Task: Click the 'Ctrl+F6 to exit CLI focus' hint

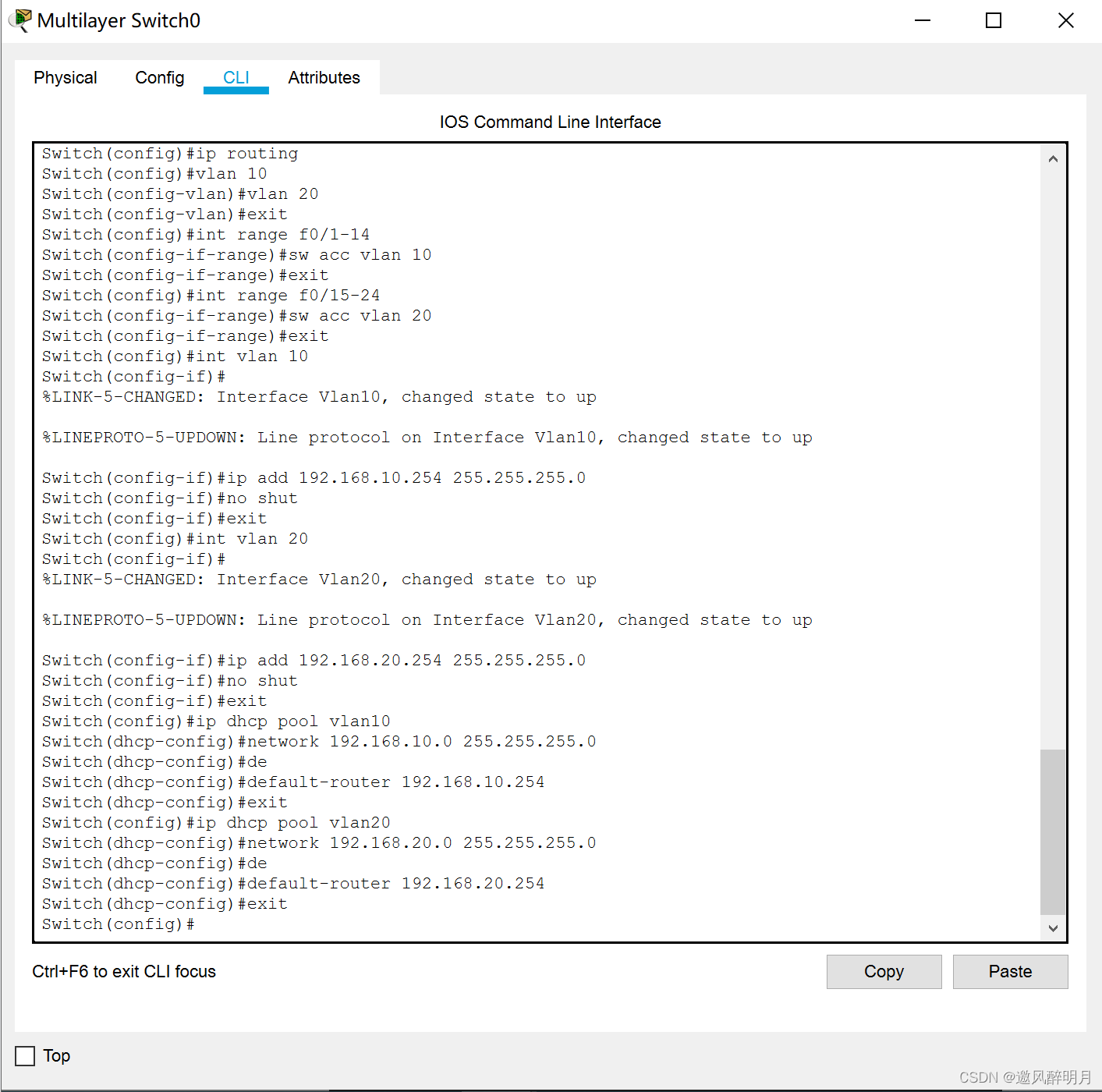Action: [124, 972]
